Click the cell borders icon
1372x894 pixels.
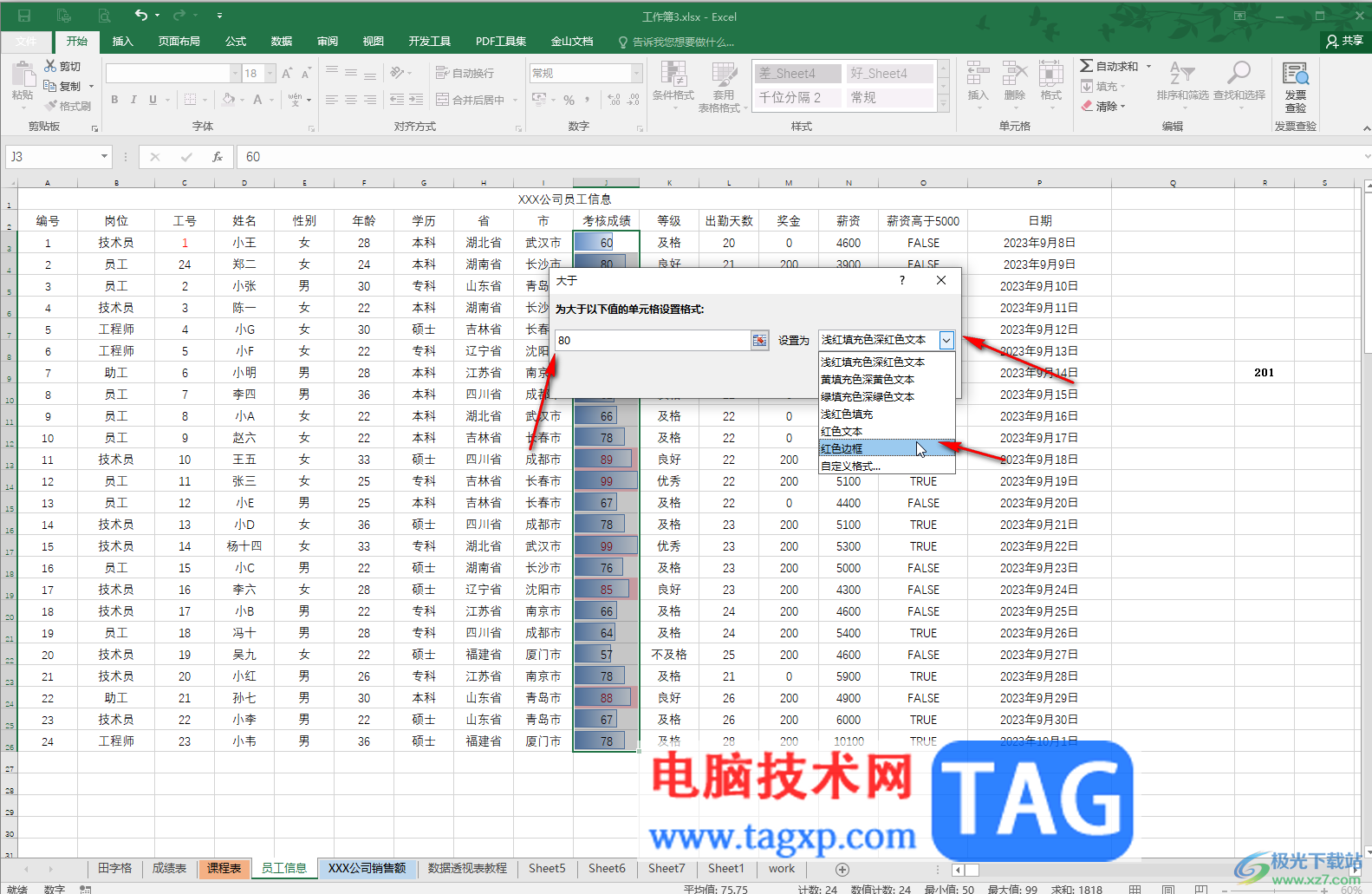pos(191,100)
